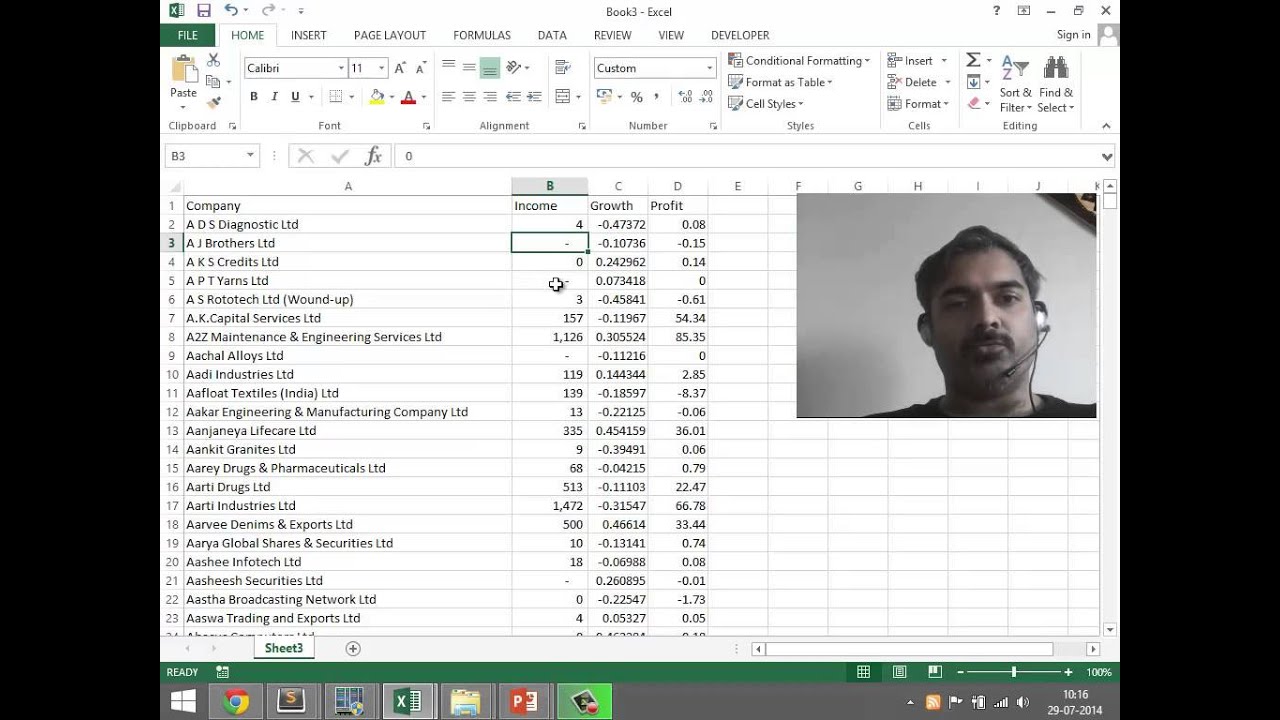
Task: Decrease font size with the smaller A
Action: point(420,68)
